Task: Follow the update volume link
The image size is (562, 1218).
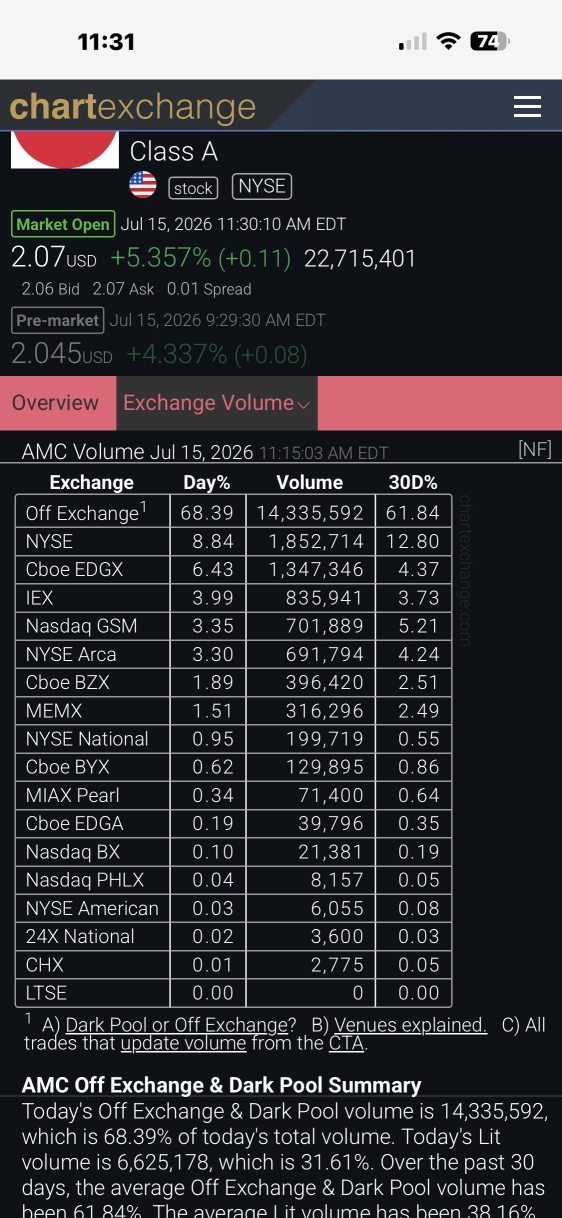Action: pyautogui.click(x=183, y=1044)
